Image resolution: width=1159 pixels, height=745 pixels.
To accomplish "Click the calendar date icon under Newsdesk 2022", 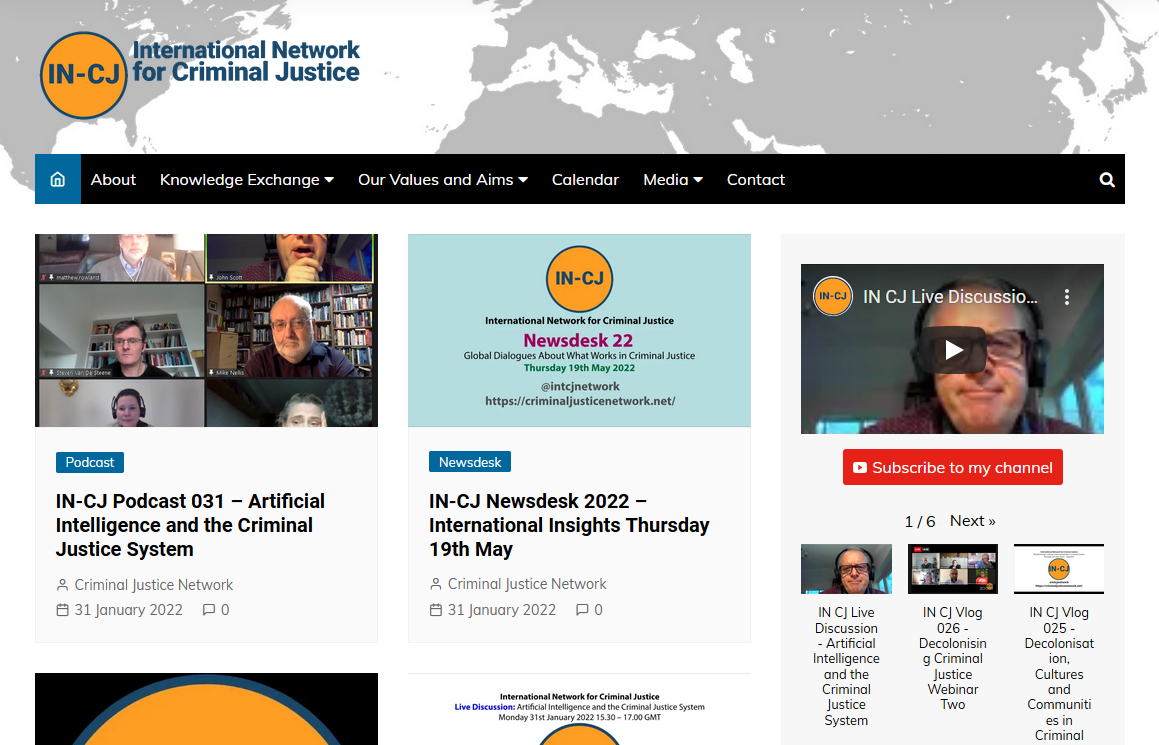I will tap(436, 610).
